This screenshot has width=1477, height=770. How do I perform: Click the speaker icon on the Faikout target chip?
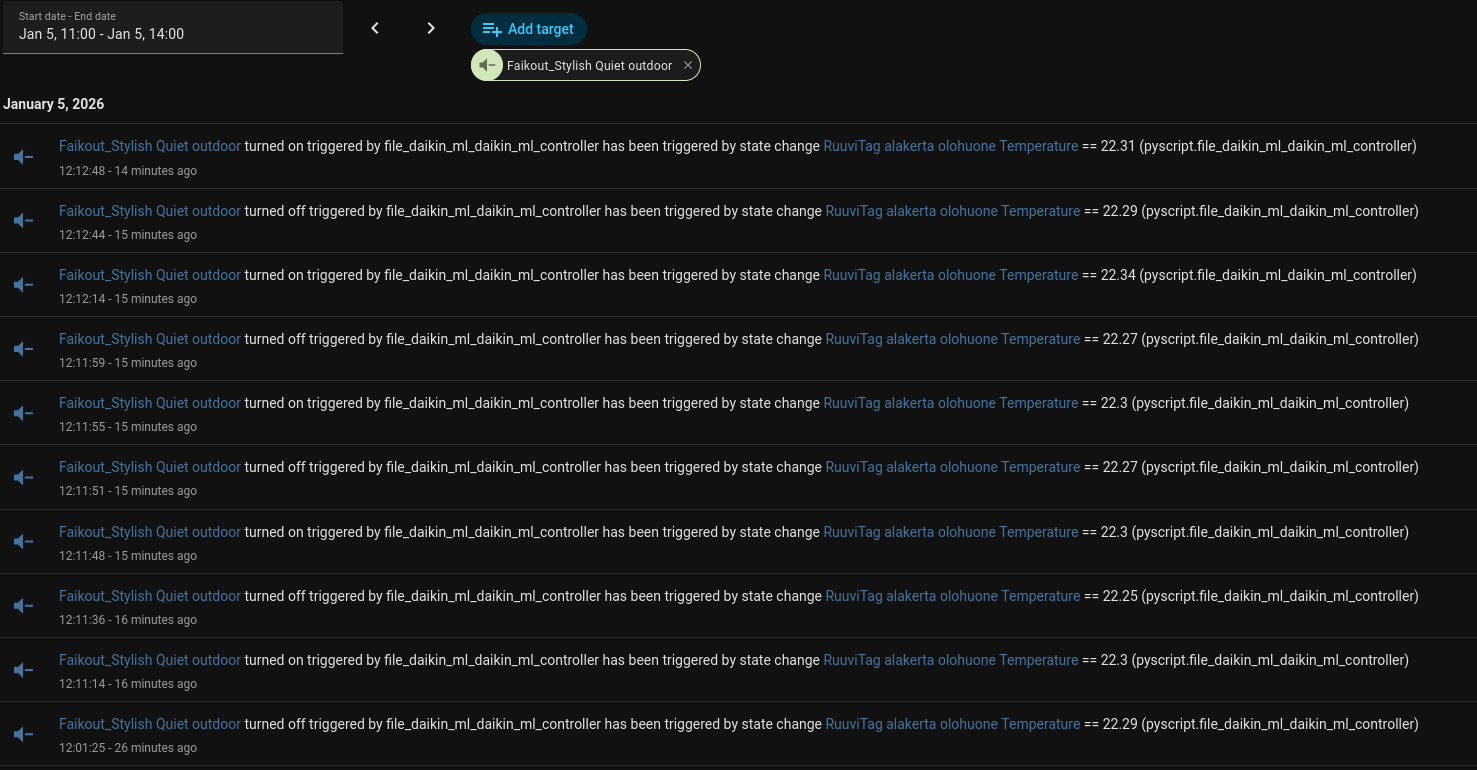(487, 65)
